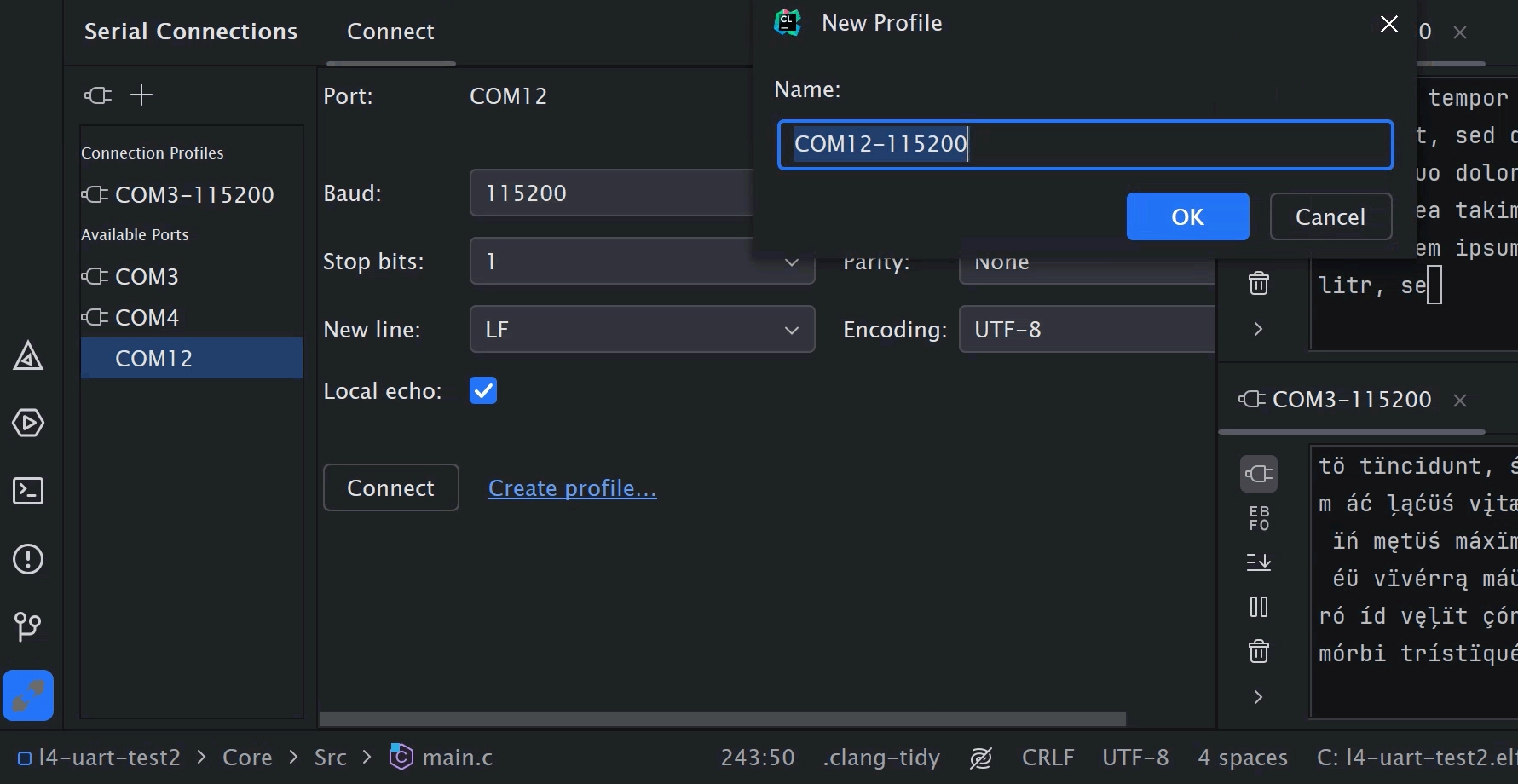Click the Baud rate field 115200
Viewport: 1518px width, 784px height.
click(x=611, y=193)
